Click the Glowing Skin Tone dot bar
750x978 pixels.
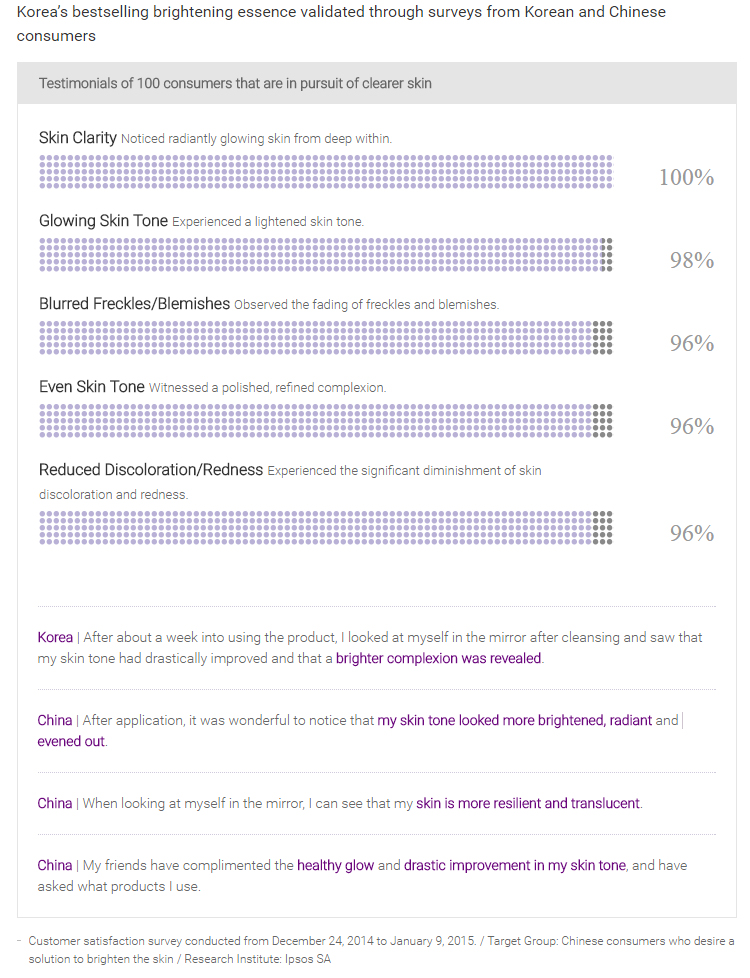[325, 255]
